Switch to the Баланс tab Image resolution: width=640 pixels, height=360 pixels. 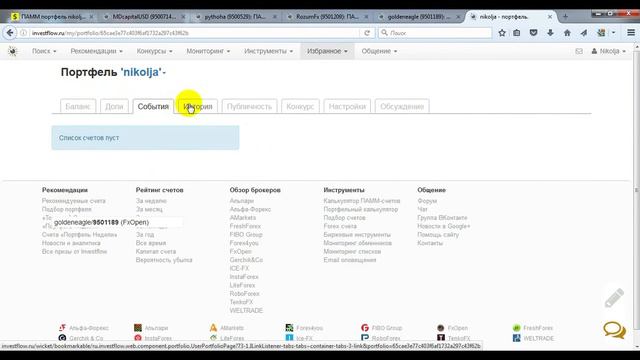(78, 106)
